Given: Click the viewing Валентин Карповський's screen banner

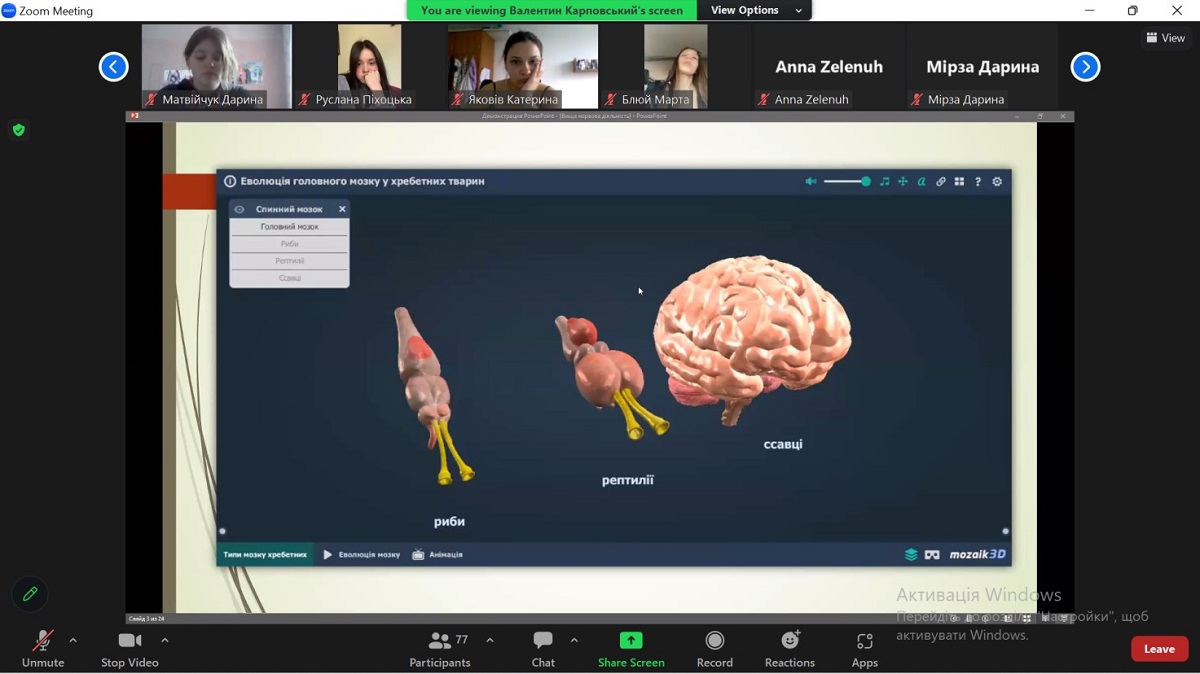Looking at the screenshot, I should 552,10.
